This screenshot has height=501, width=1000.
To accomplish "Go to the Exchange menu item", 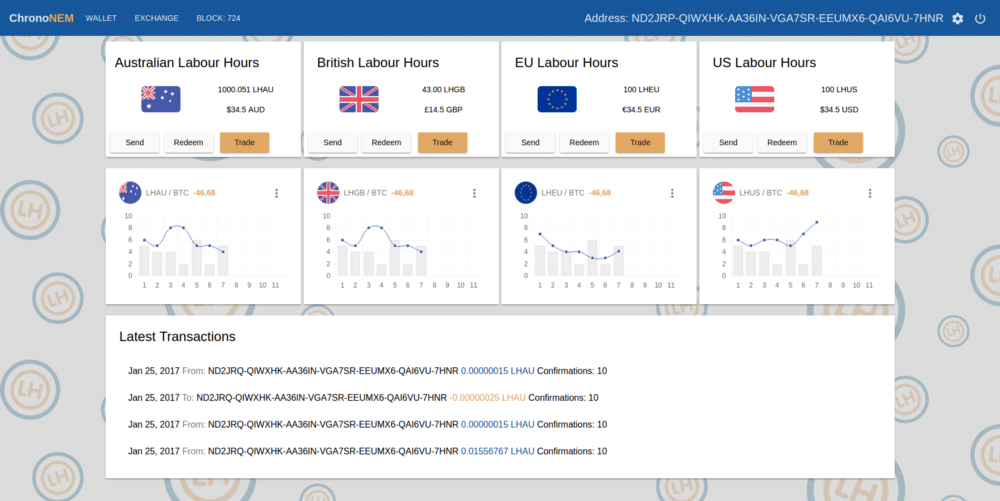I will (156, 18).
